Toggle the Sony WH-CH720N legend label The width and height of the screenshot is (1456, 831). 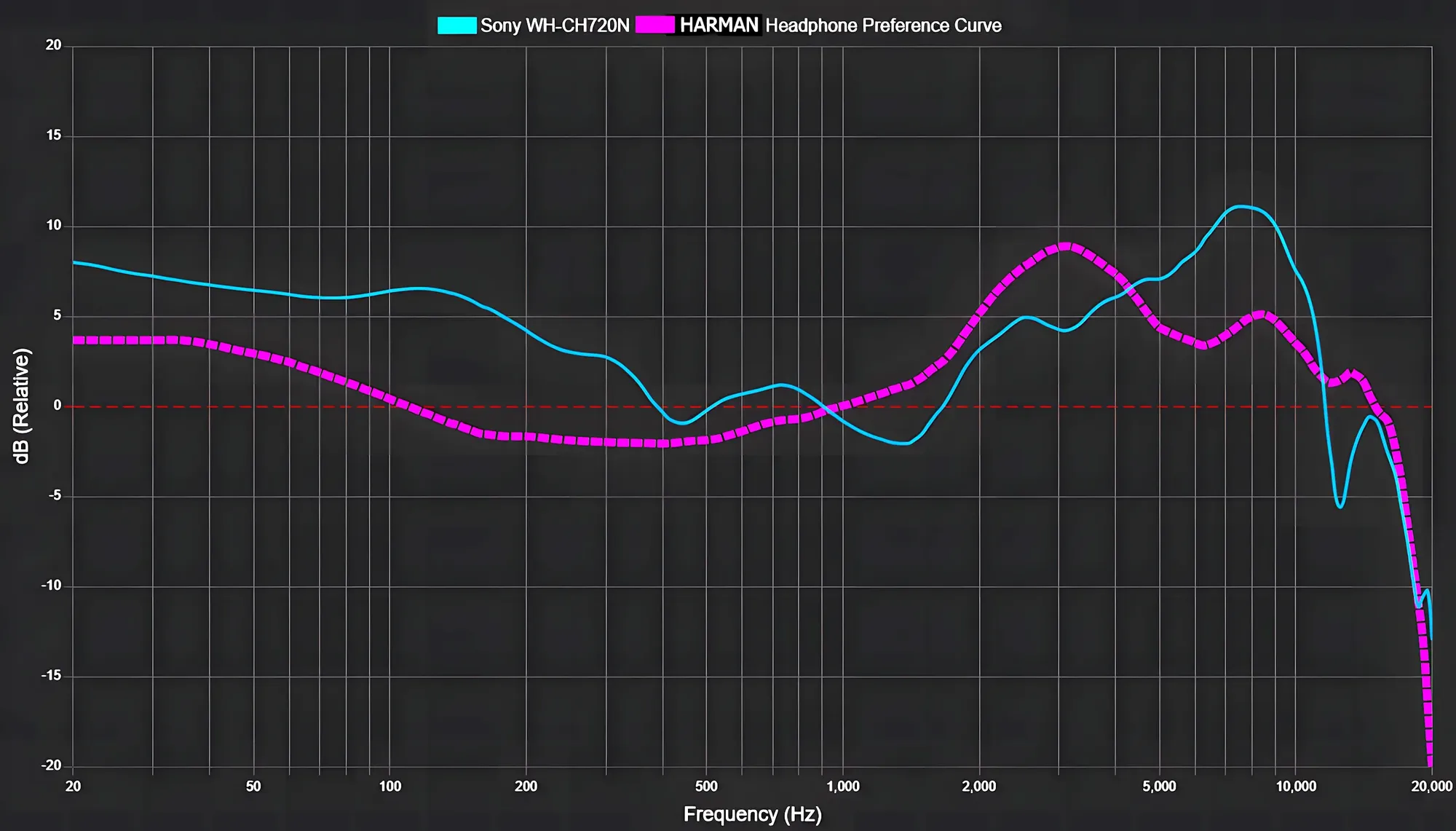point(555,25)
